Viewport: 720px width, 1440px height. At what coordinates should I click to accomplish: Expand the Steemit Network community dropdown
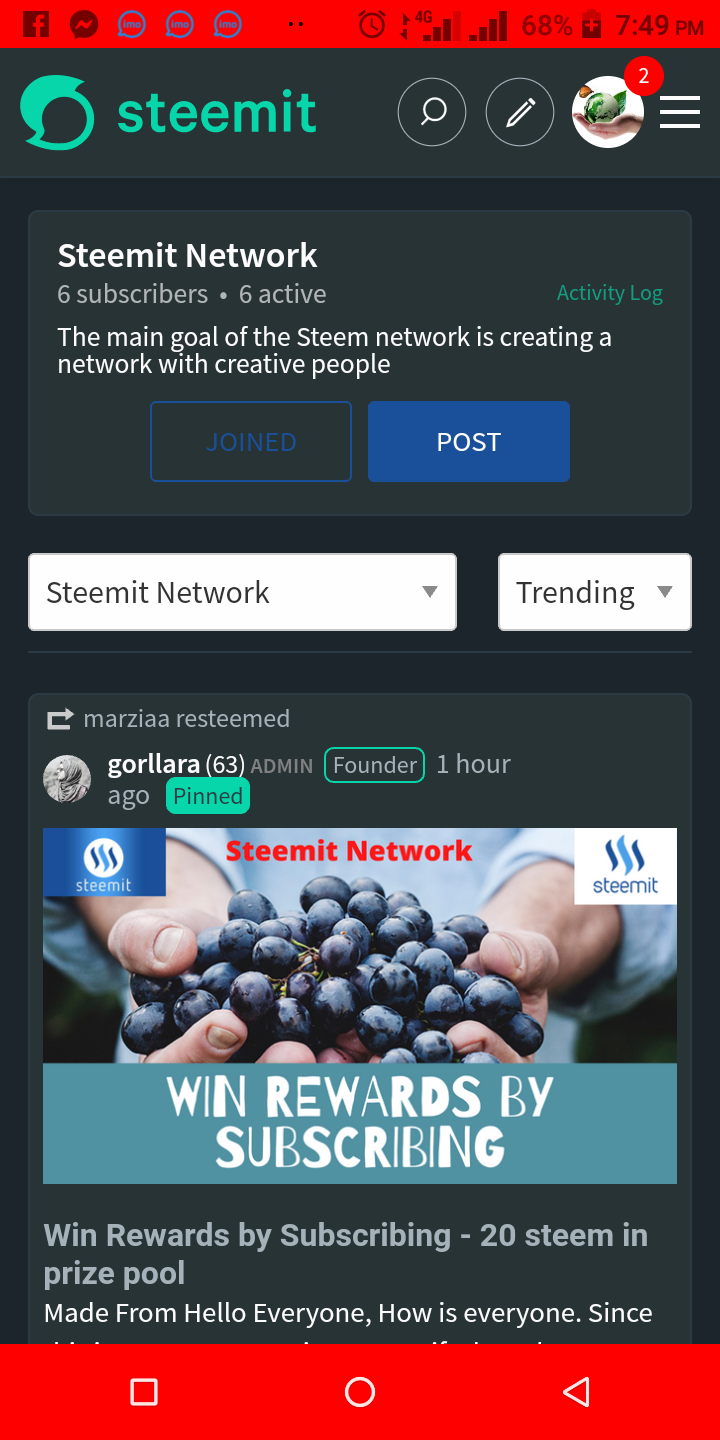tap(243, 592)
